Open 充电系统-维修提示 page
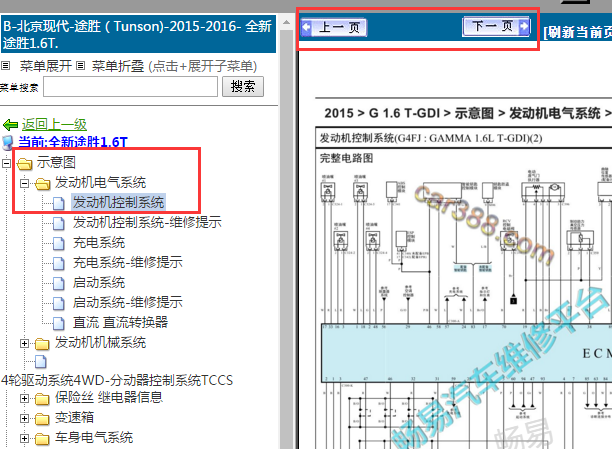The image size is (612, 449). coord(128,262)
